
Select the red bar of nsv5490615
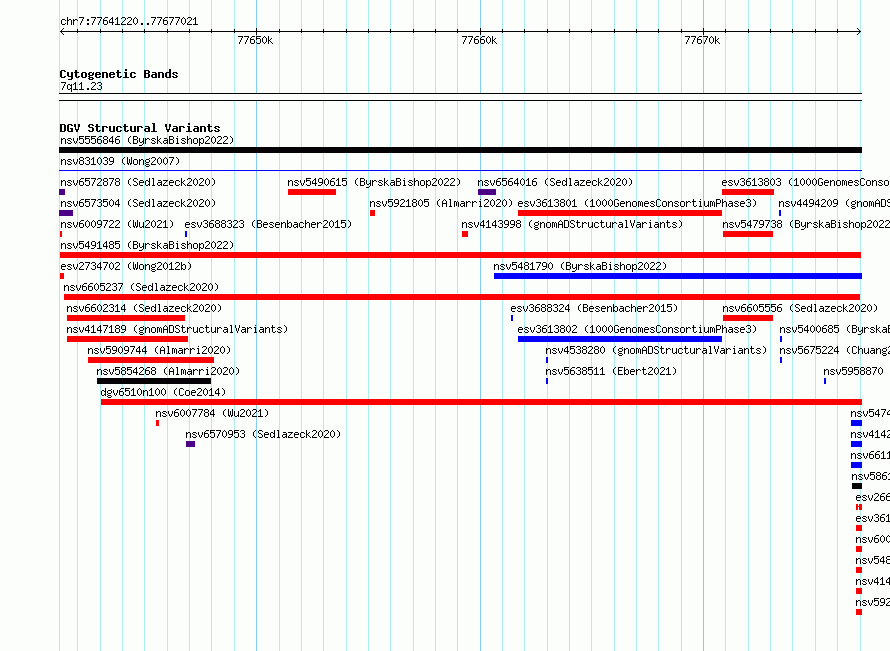coord(312,192)
